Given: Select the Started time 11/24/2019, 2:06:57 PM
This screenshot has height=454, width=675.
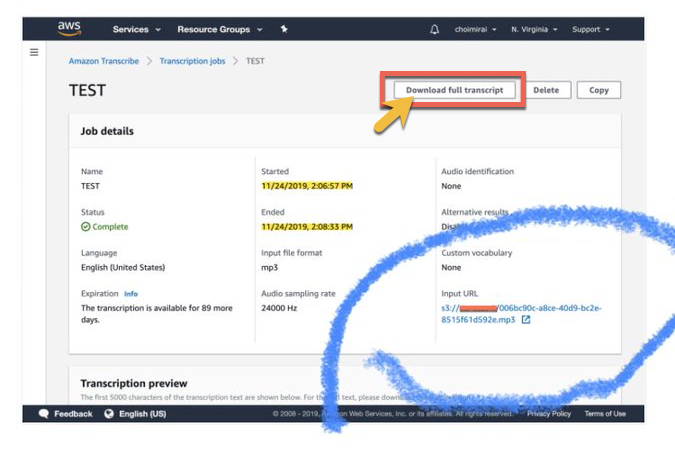Looking at the screenshot, I should (307, 186).
